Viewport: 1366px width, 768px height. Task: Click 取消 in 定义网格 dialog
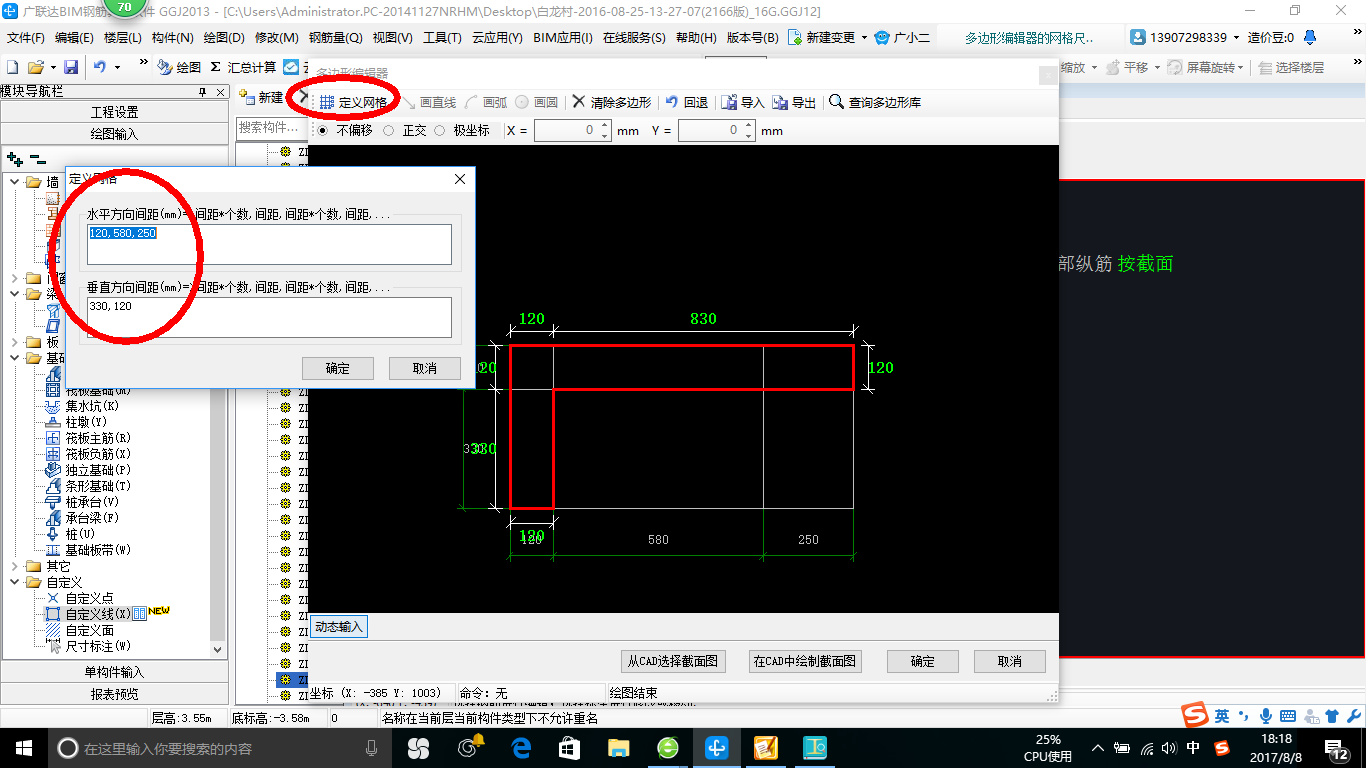pos(425,368)
